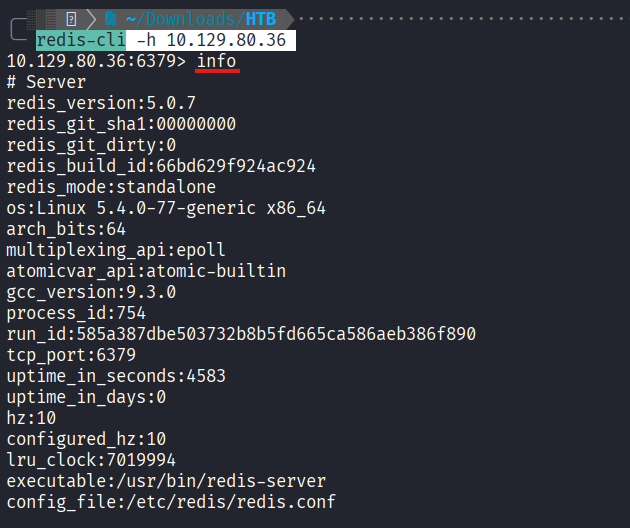630x528 pixels.
Task: Click the redis_mode:standalone line
Action: click(x=111, y=187)
